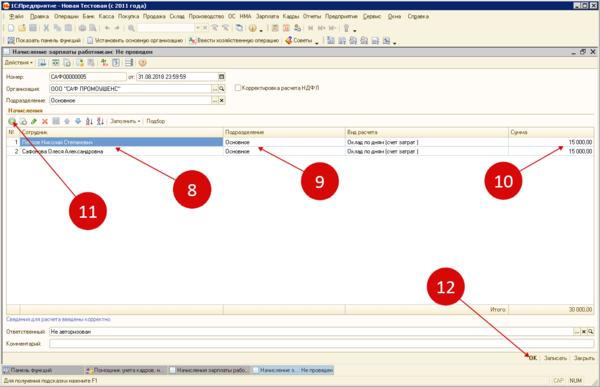Viewport: 600px width, 387px height.
Task: Click Вид расчета cell of row 2
Action: [x=427, y=152]
